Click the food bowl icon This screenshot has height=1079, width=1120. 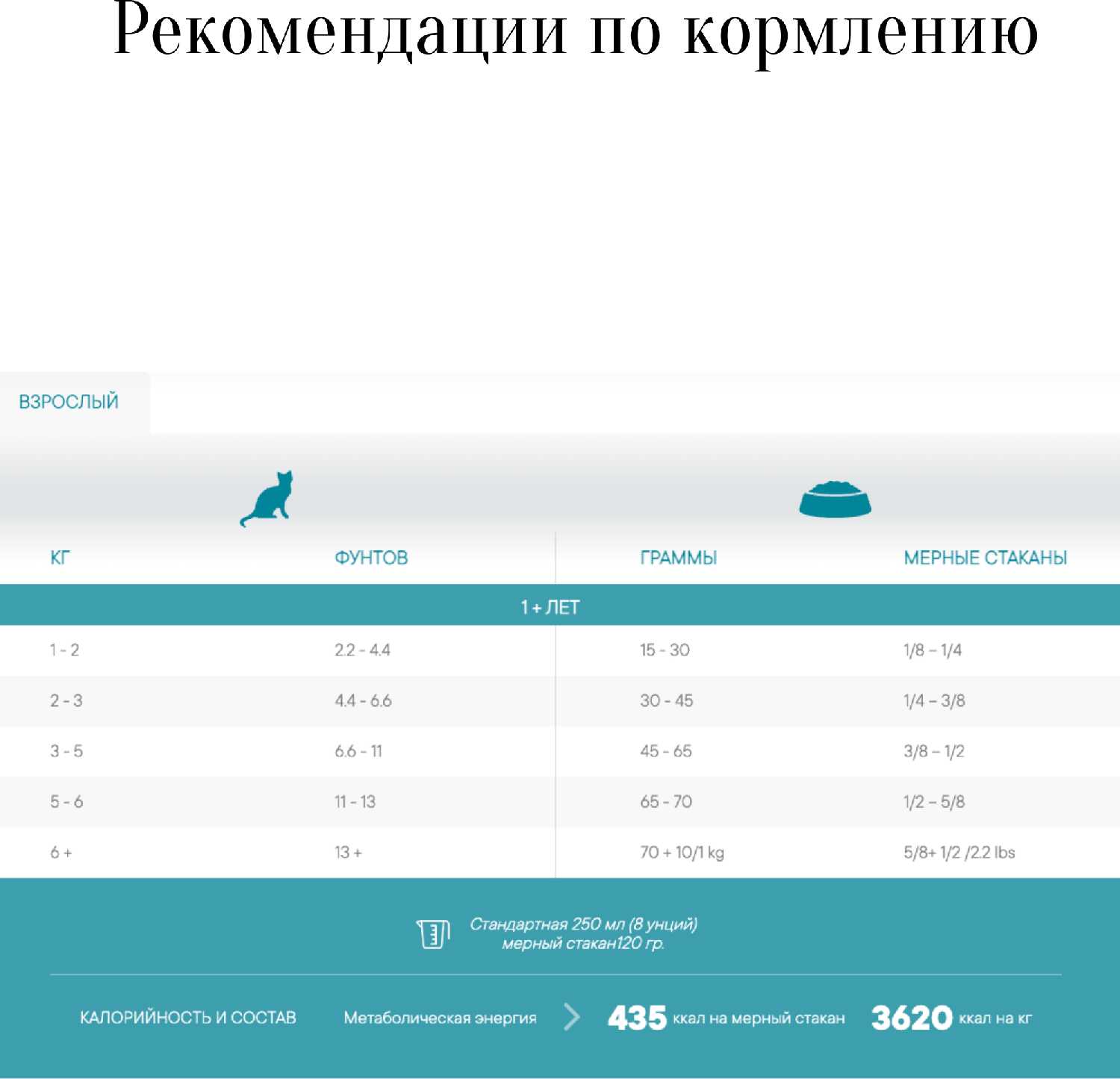pyautogui.click(x=835, y=499)
